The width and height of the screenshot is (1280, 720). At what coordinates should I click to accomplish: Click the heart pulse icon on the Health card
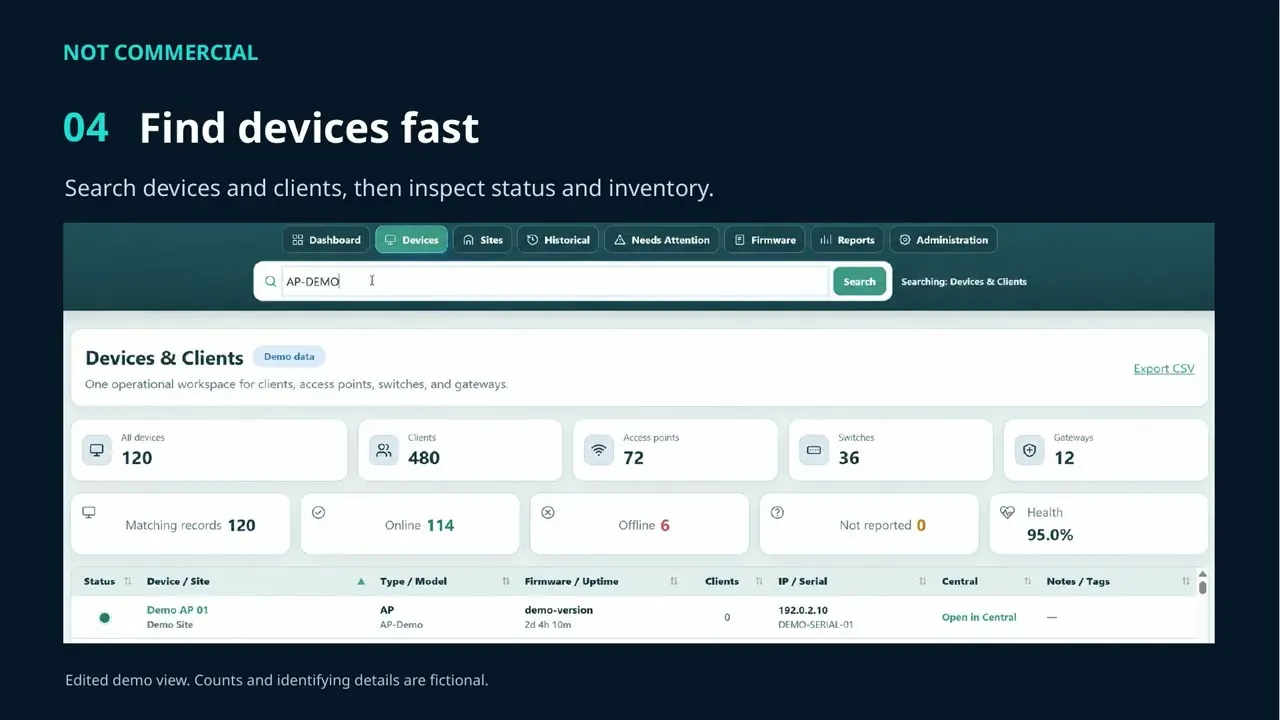[1007, 512]
